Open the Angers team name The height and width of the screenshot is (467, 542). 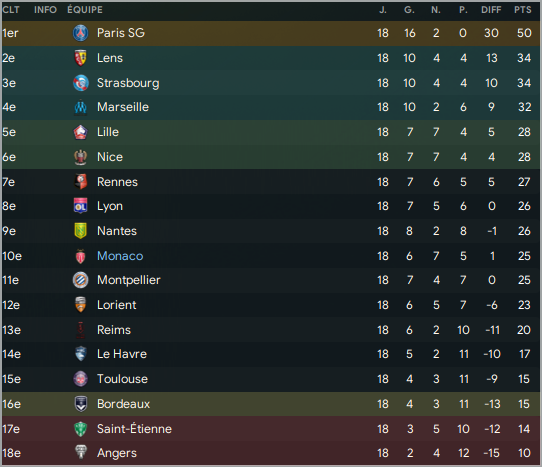pyautogui.click(x=117, y=453)
